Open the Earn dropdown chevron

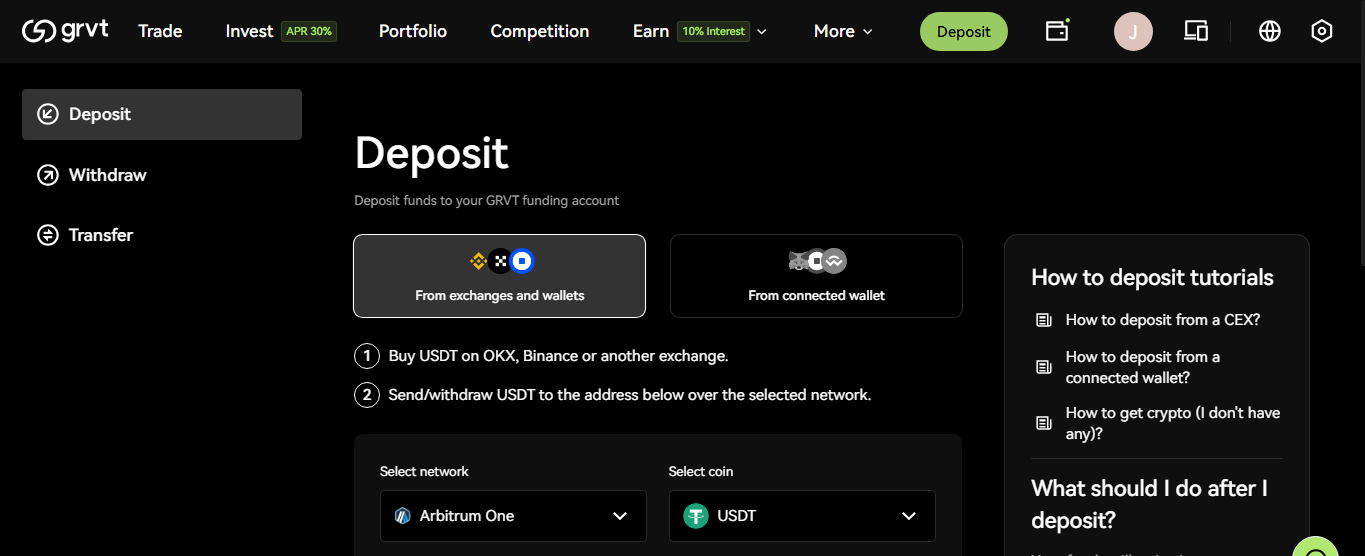pos(762,32)
